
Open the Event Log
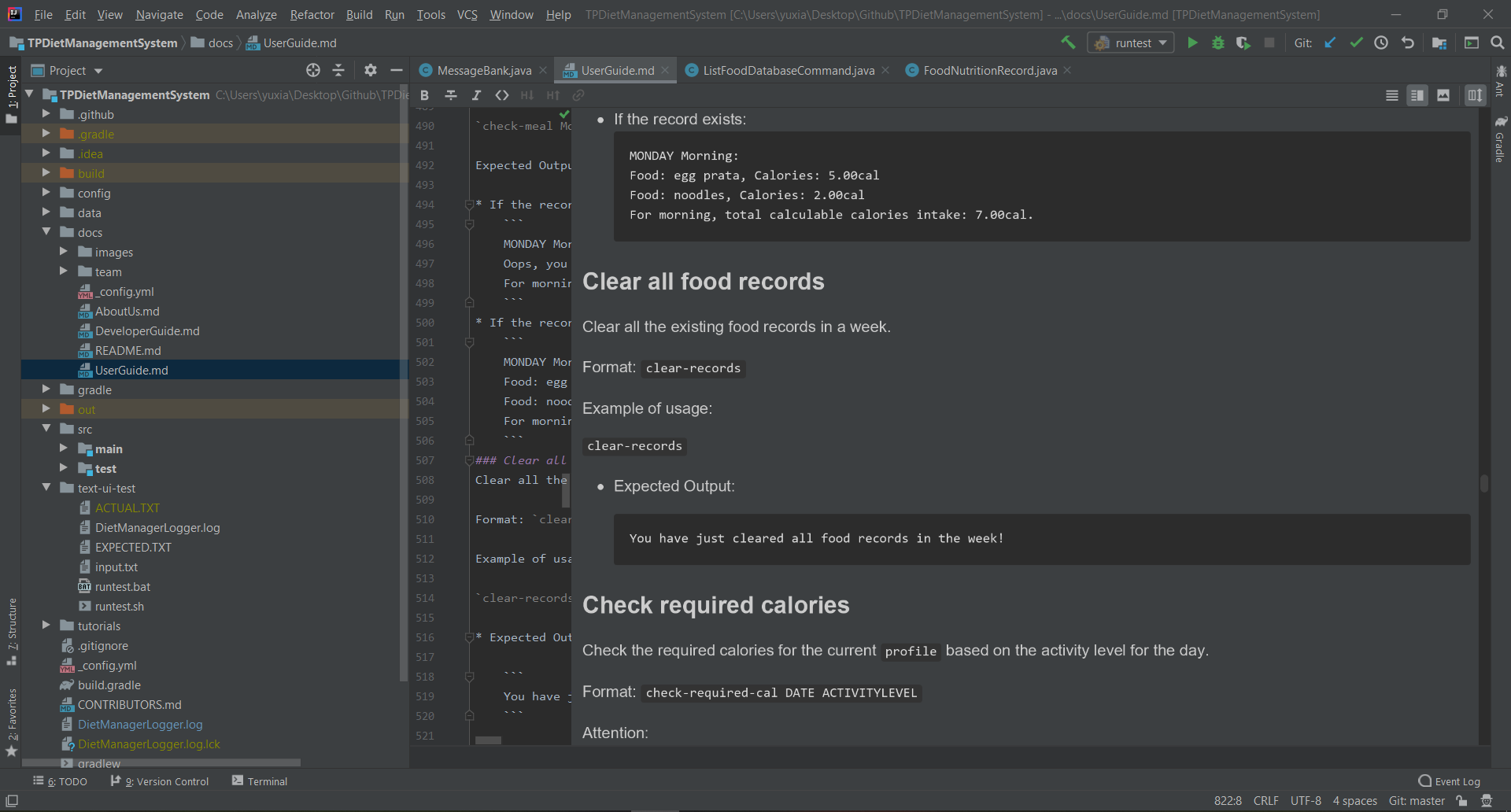pos(1449,781)
